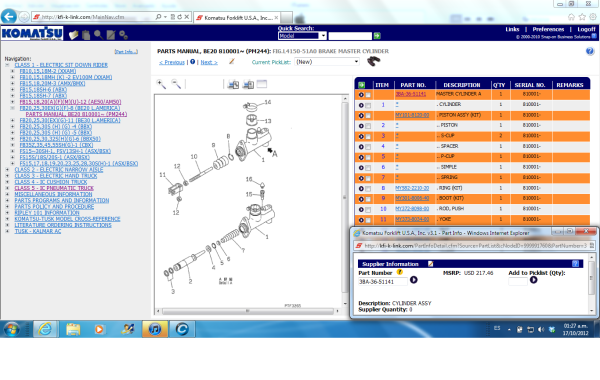Open Internet Explorer from the taskbar

click(x=45, y=329)
